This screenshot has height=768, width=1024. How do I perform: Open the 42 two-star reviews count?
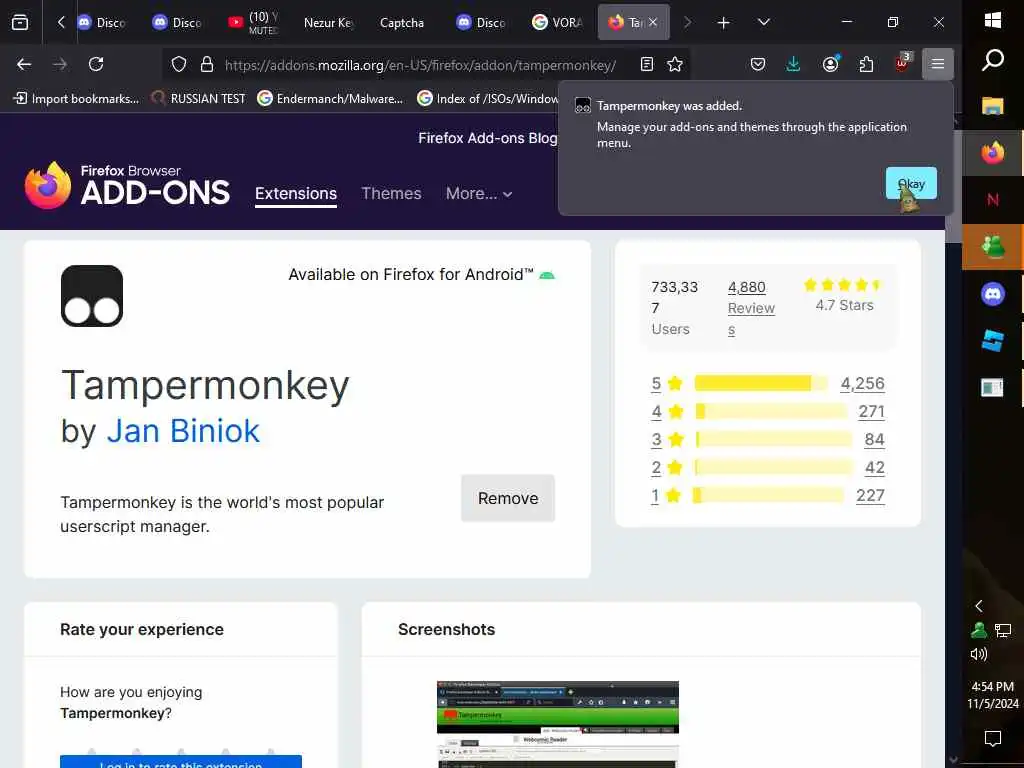click(x=874, y=468)
